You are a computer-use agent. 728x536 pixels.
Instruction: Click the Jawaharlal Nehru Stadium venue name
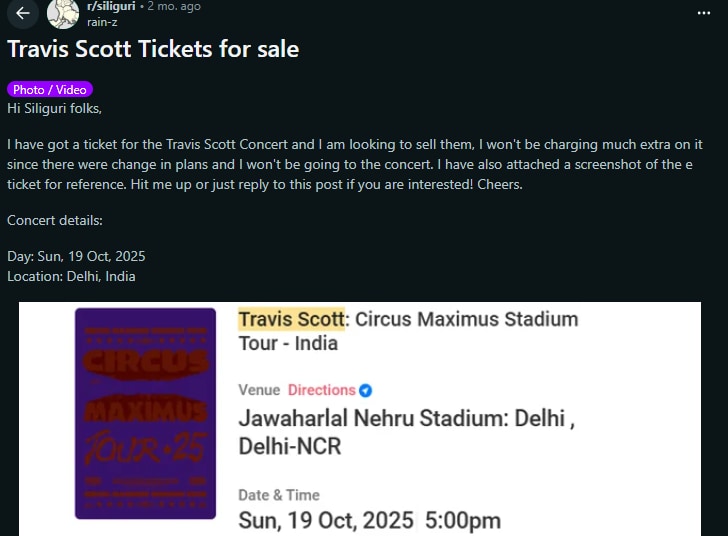click(x=405, y=431)
